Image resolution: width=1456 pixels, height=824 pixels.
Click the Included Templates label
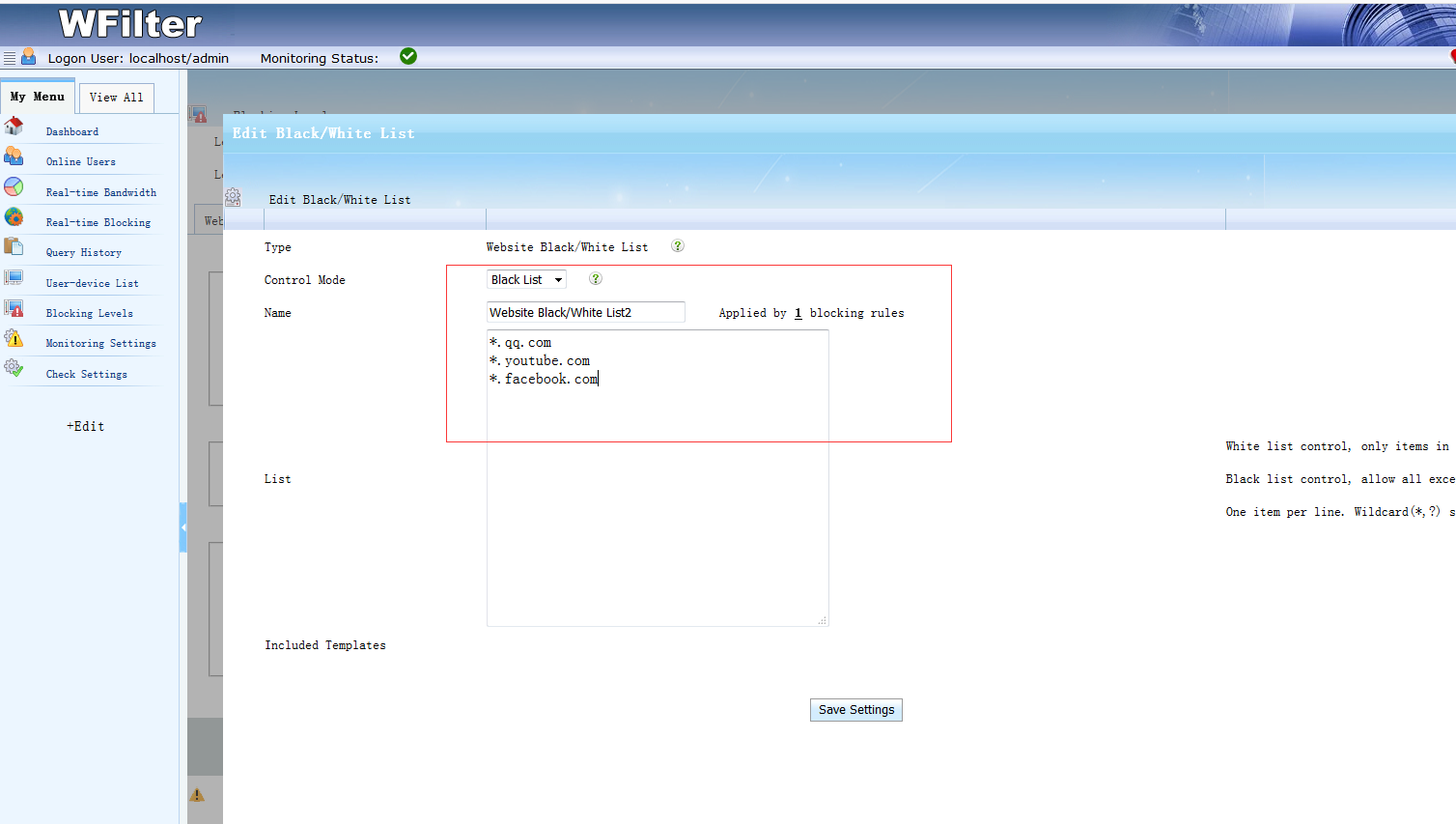(x=325, y=645)
